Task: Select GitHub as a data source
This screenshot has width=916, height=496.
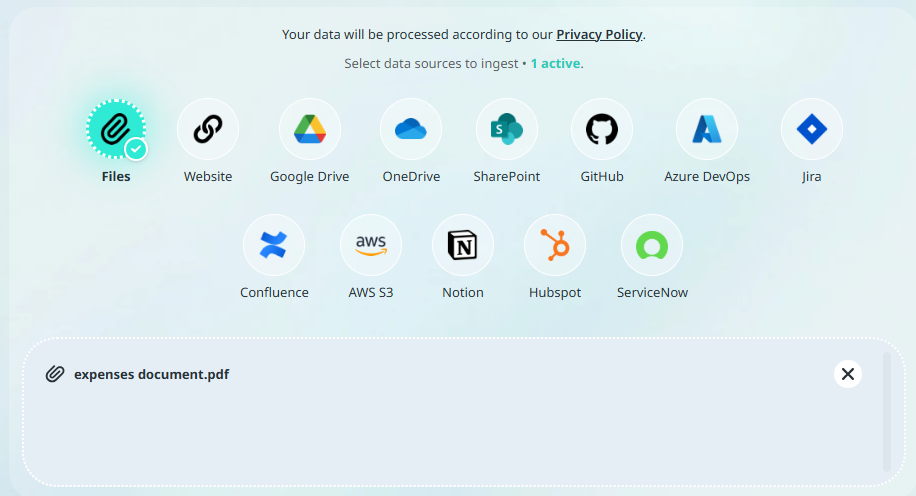Action: coord(602,129)
